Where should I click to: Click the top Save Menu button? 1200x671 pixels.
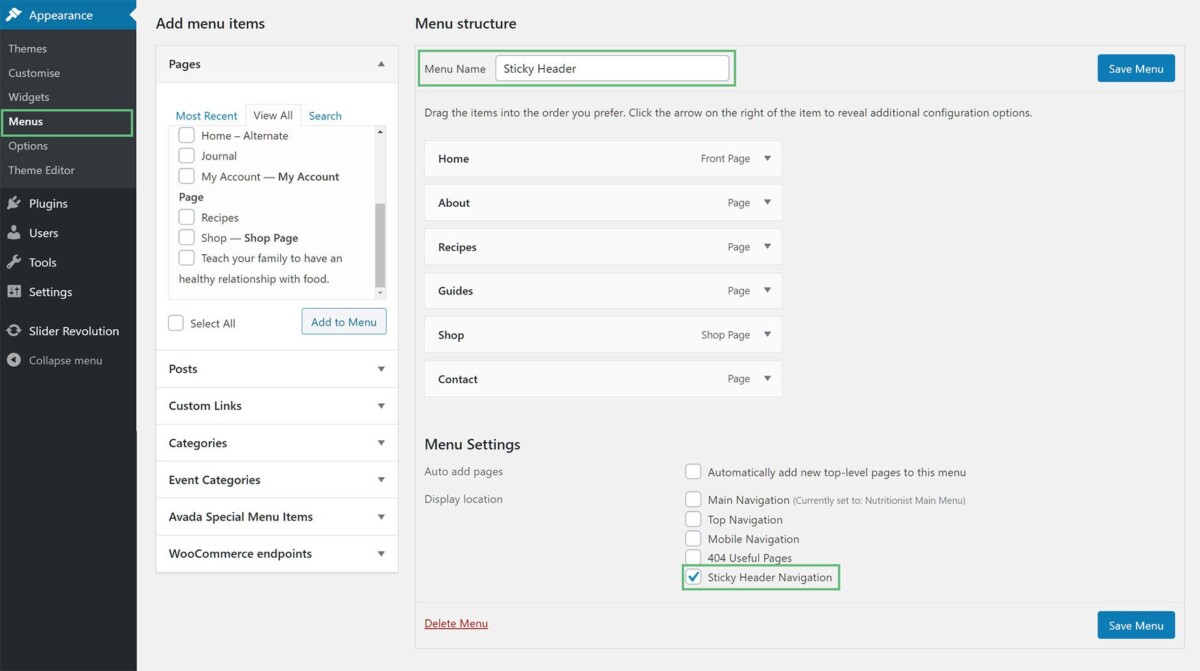click(1136, 69)
